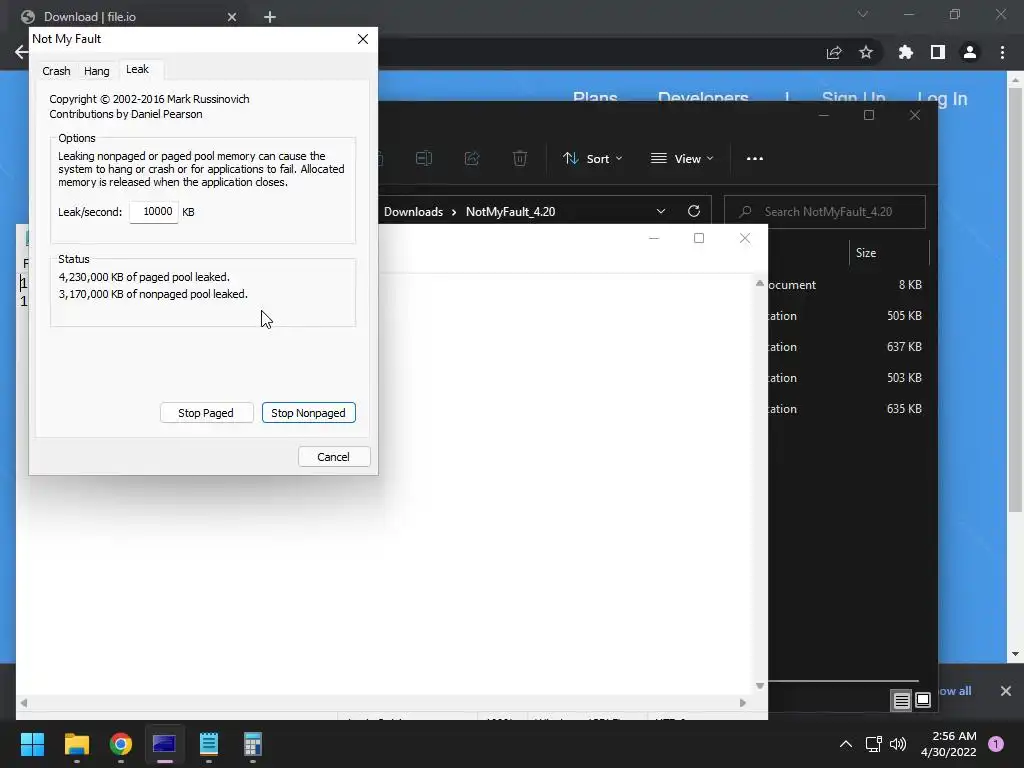Open the Sign Up link on file.io
This screenshot has height=768, width=1024.
[854, 99]
